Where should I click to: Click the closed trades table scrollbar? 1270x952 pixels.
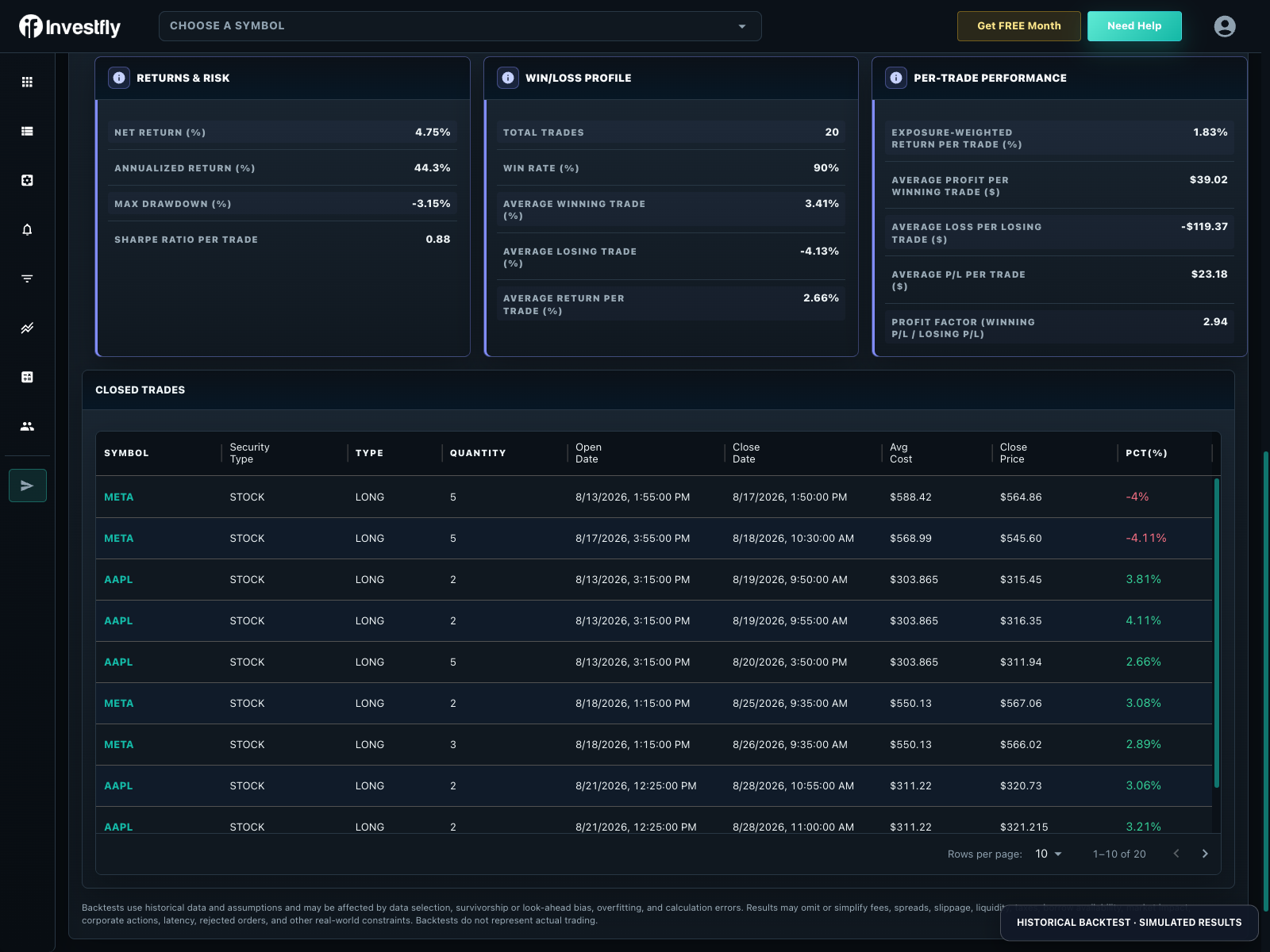click(1216, 633)
